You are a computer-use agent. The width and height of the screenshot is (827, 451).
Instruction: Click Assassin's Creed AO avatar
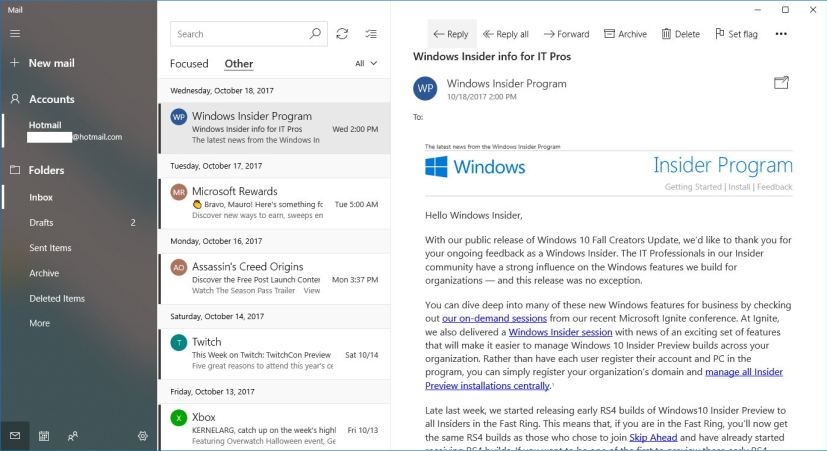tap(179, 267)
